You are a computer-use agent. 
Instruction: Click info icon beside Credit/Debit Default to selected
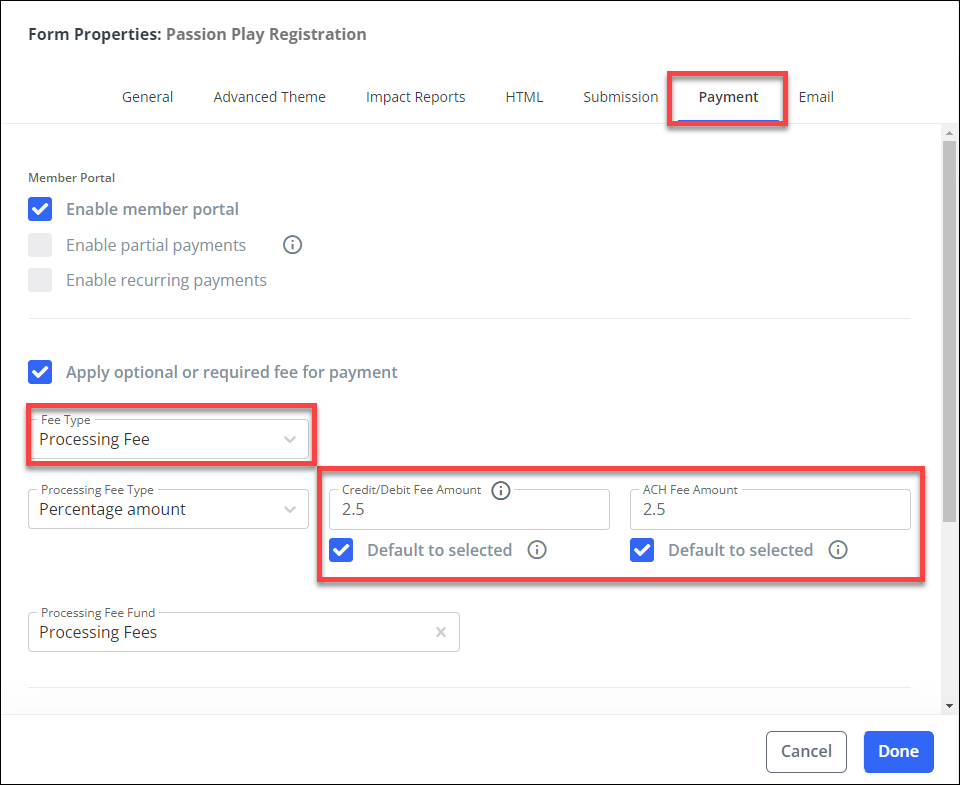click(537, 550)
